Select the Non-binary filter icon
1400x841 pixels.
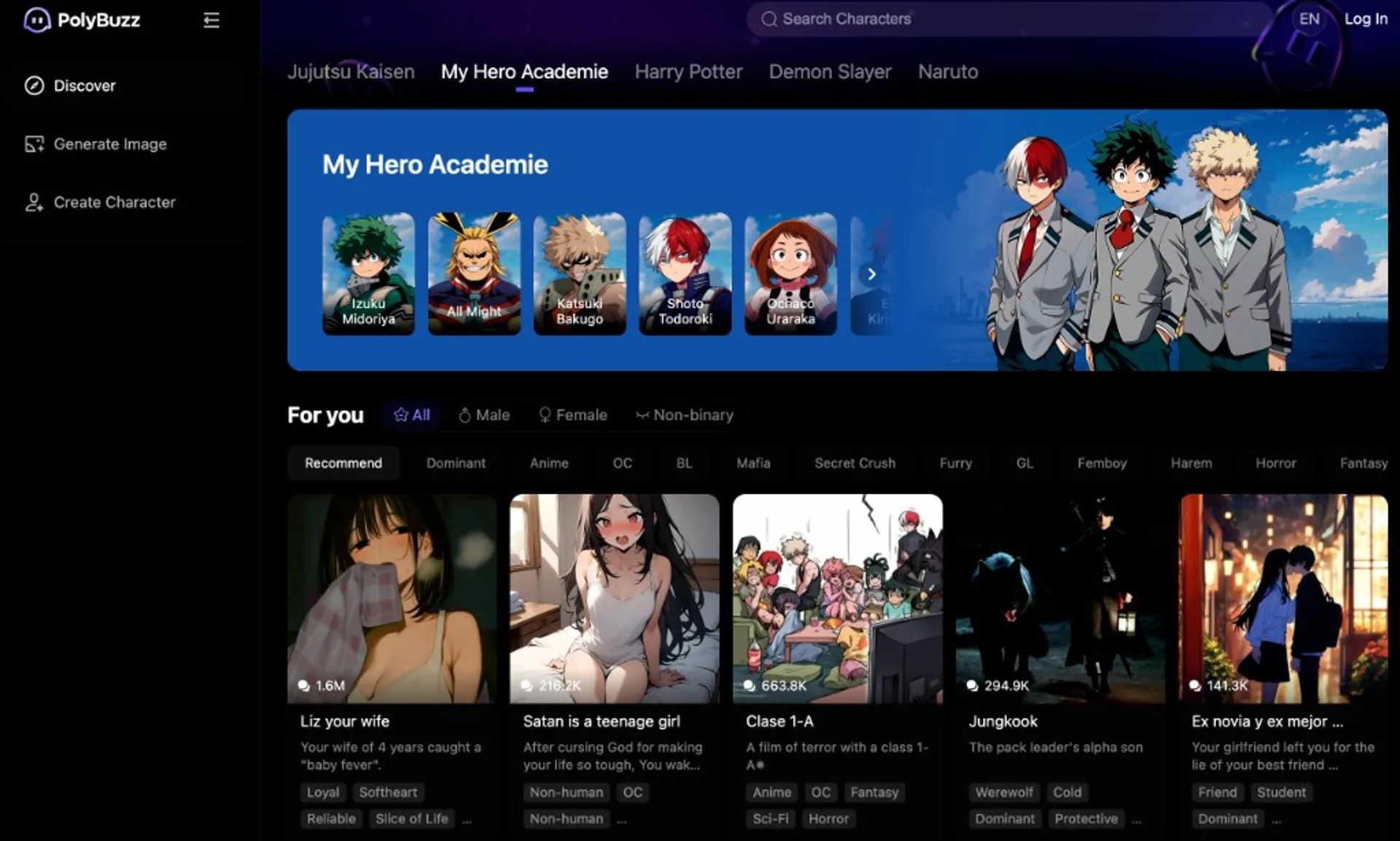pos(642,414)
